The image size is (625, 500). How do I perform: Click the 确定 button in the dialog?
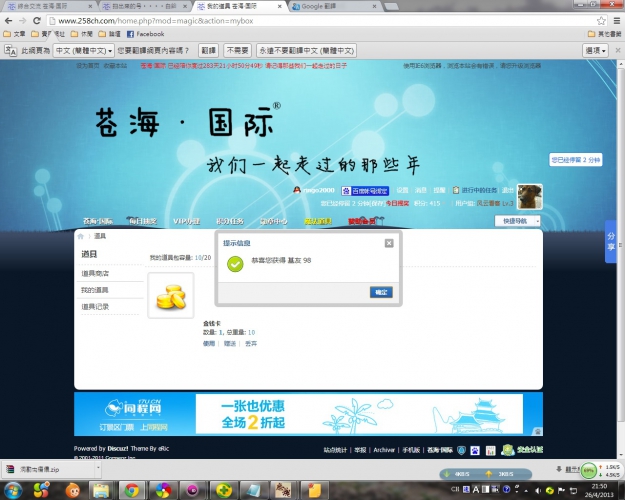(381, 292)
